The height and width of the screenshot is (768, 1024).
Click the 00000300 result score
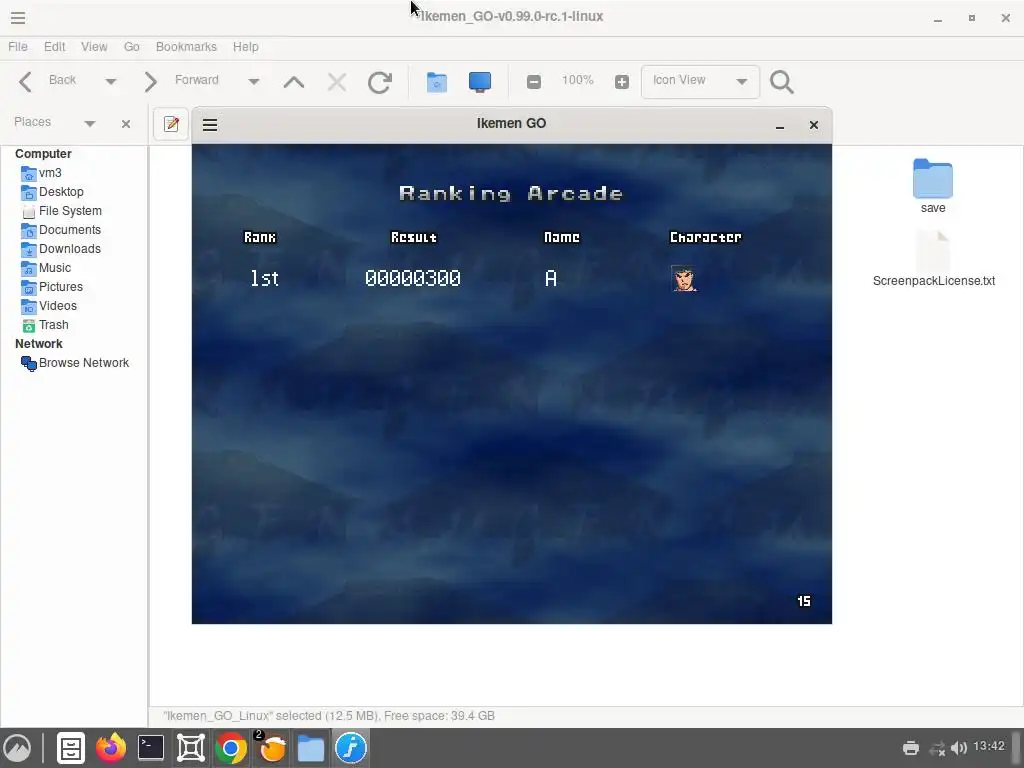(x=413, y=279)
